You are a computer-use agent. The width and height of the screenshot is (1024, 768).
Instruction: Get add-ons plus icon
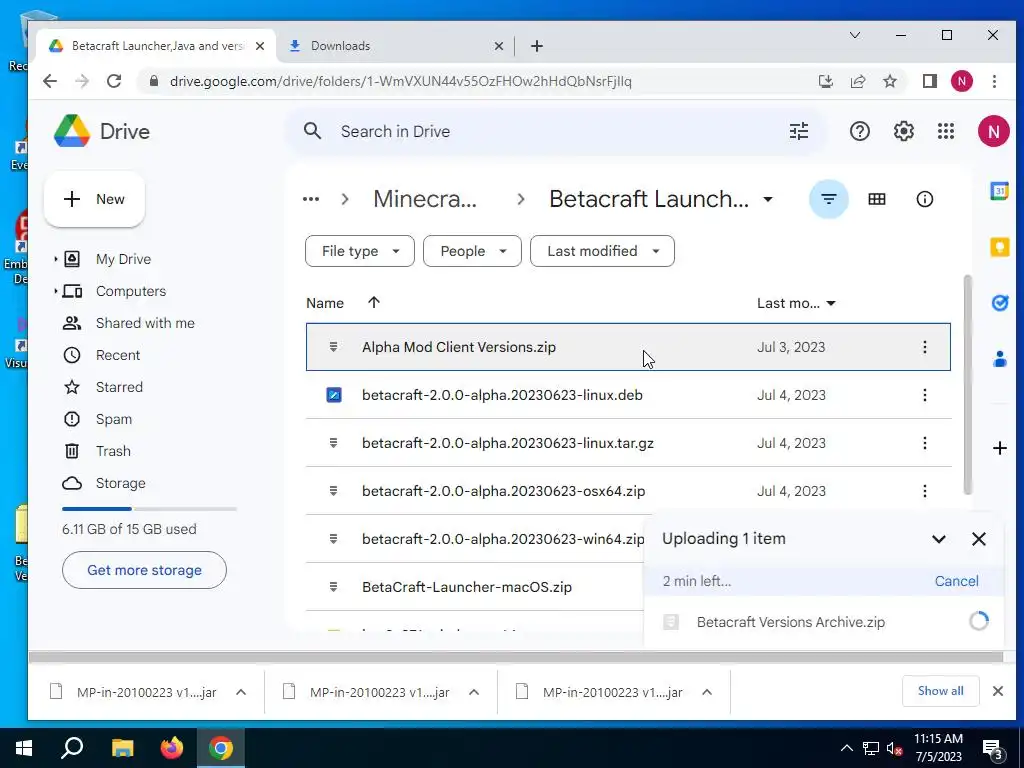(999, 448)
